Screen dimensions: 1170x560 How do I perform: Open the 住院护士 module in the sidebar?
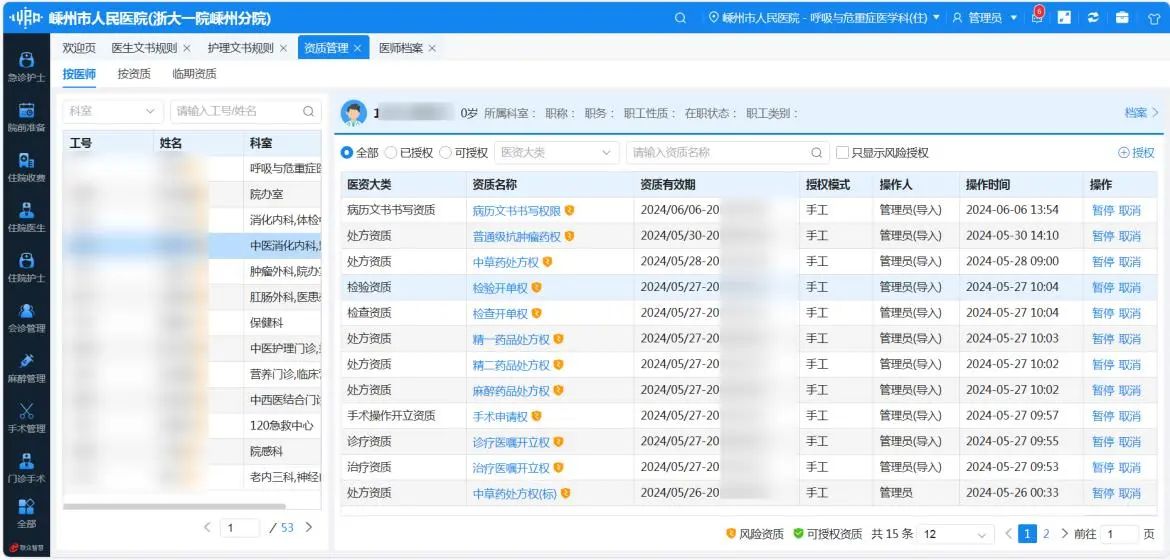pos(26,267)
